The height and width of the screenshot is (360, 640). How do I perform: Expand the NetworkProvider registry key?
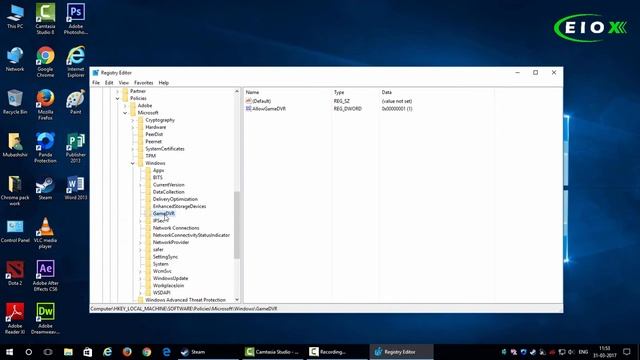(140, 242)
